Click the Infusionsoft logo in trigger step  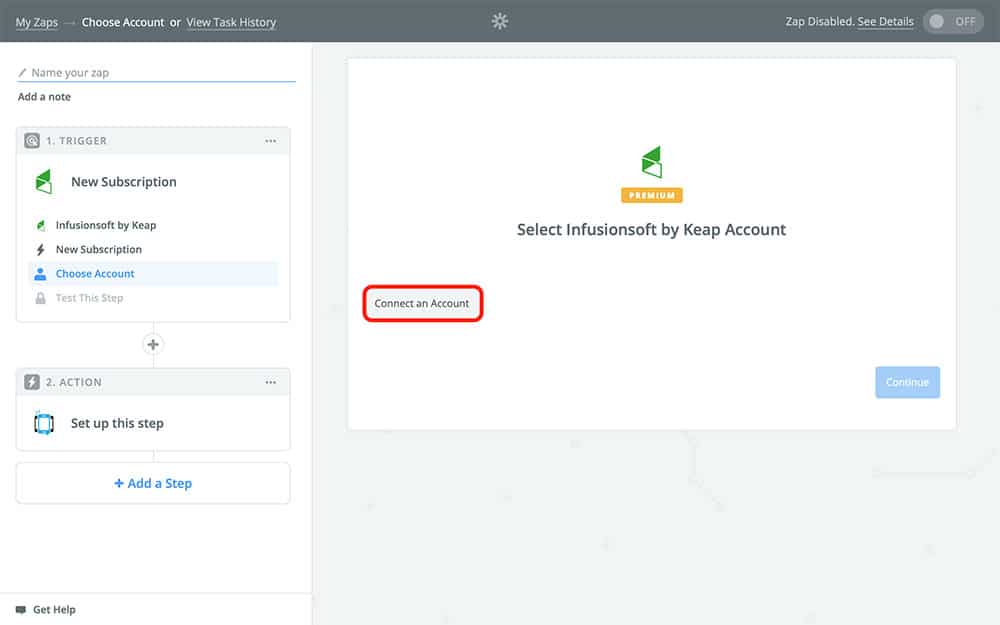click(x=43, y=182)
